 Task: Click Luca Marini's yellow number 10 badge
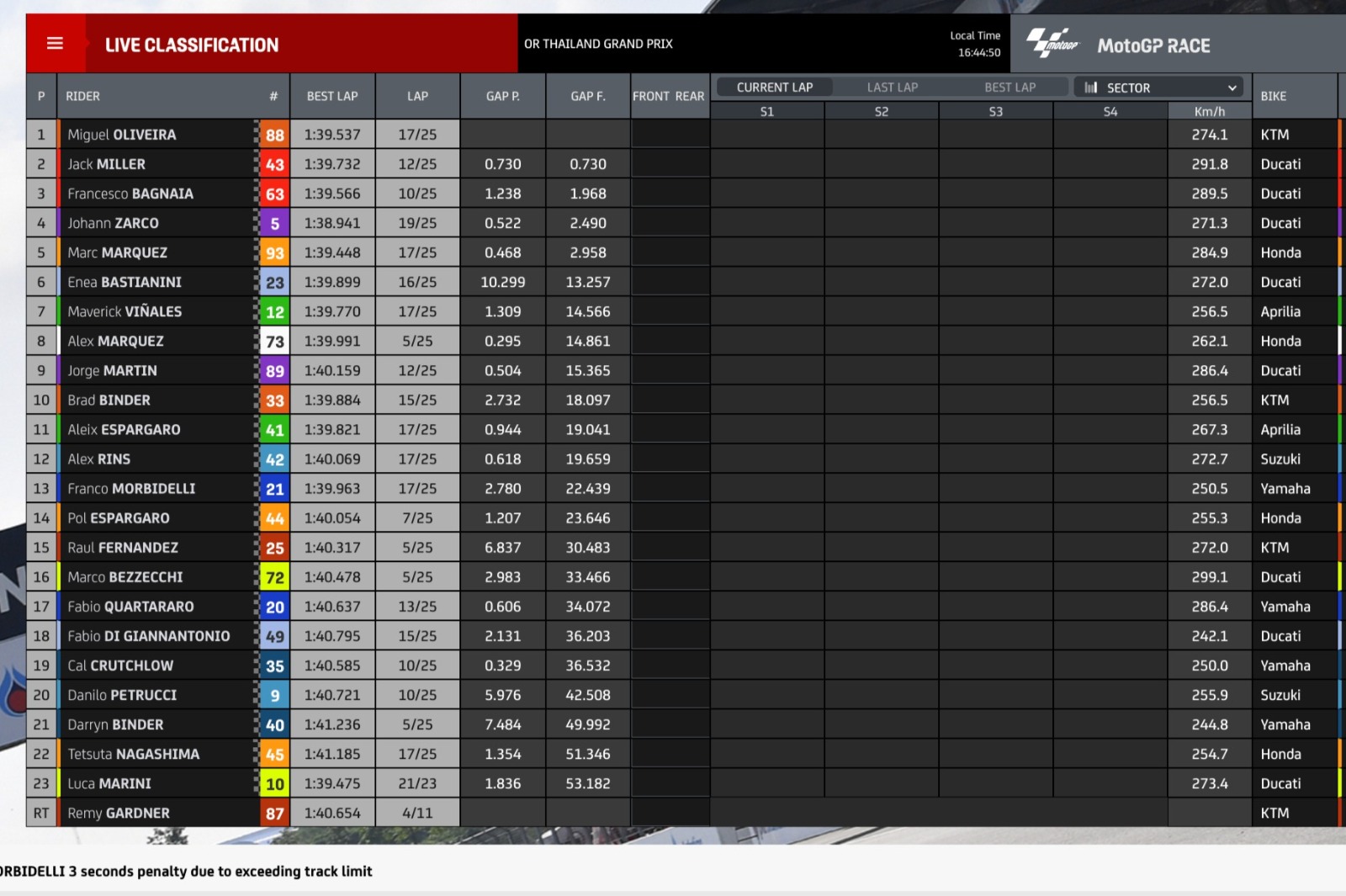tap(274, 784)
